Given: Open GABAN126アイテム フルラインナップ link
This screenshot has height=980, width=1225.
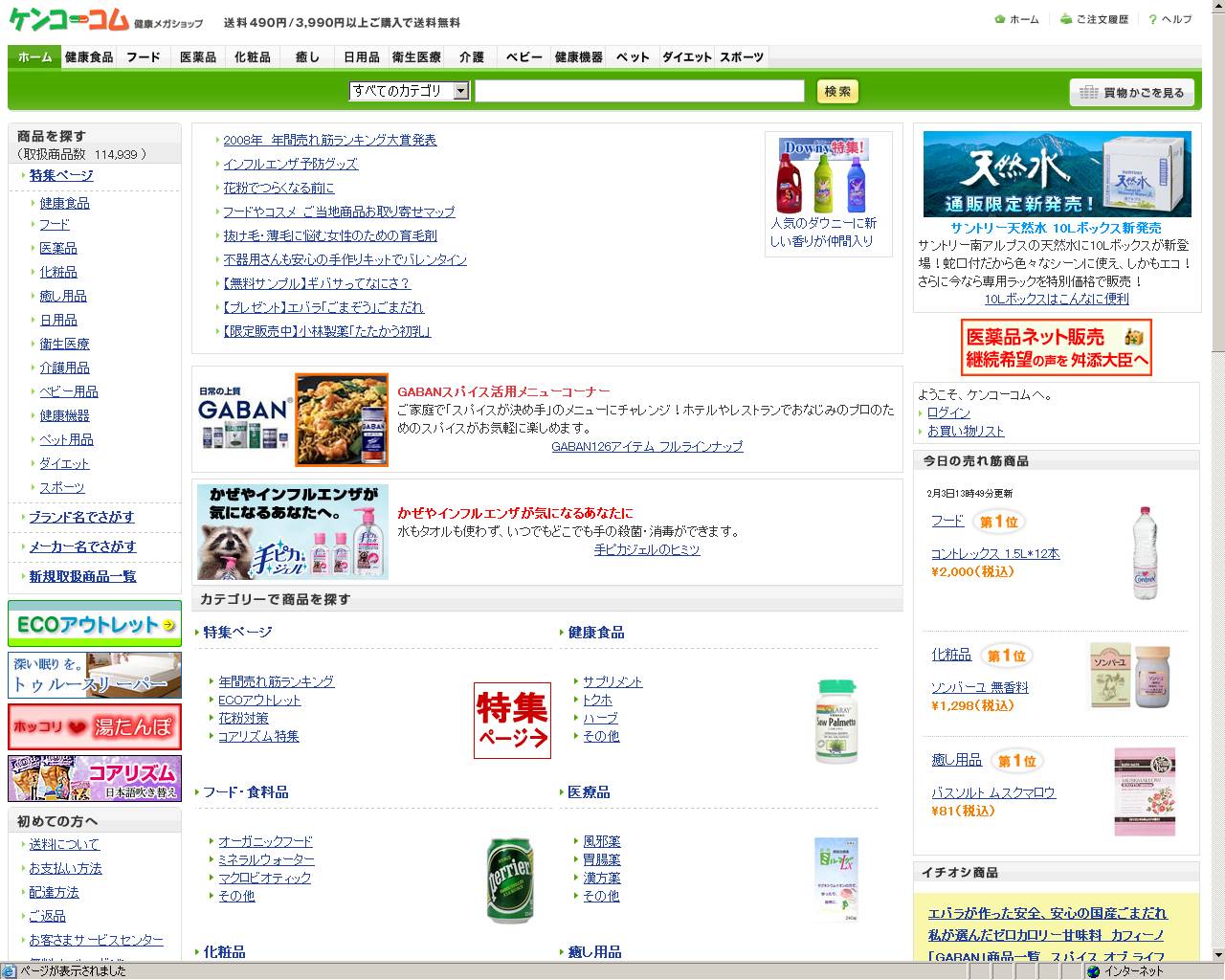Looking at the screenshot, I should [x=647, y=446].
